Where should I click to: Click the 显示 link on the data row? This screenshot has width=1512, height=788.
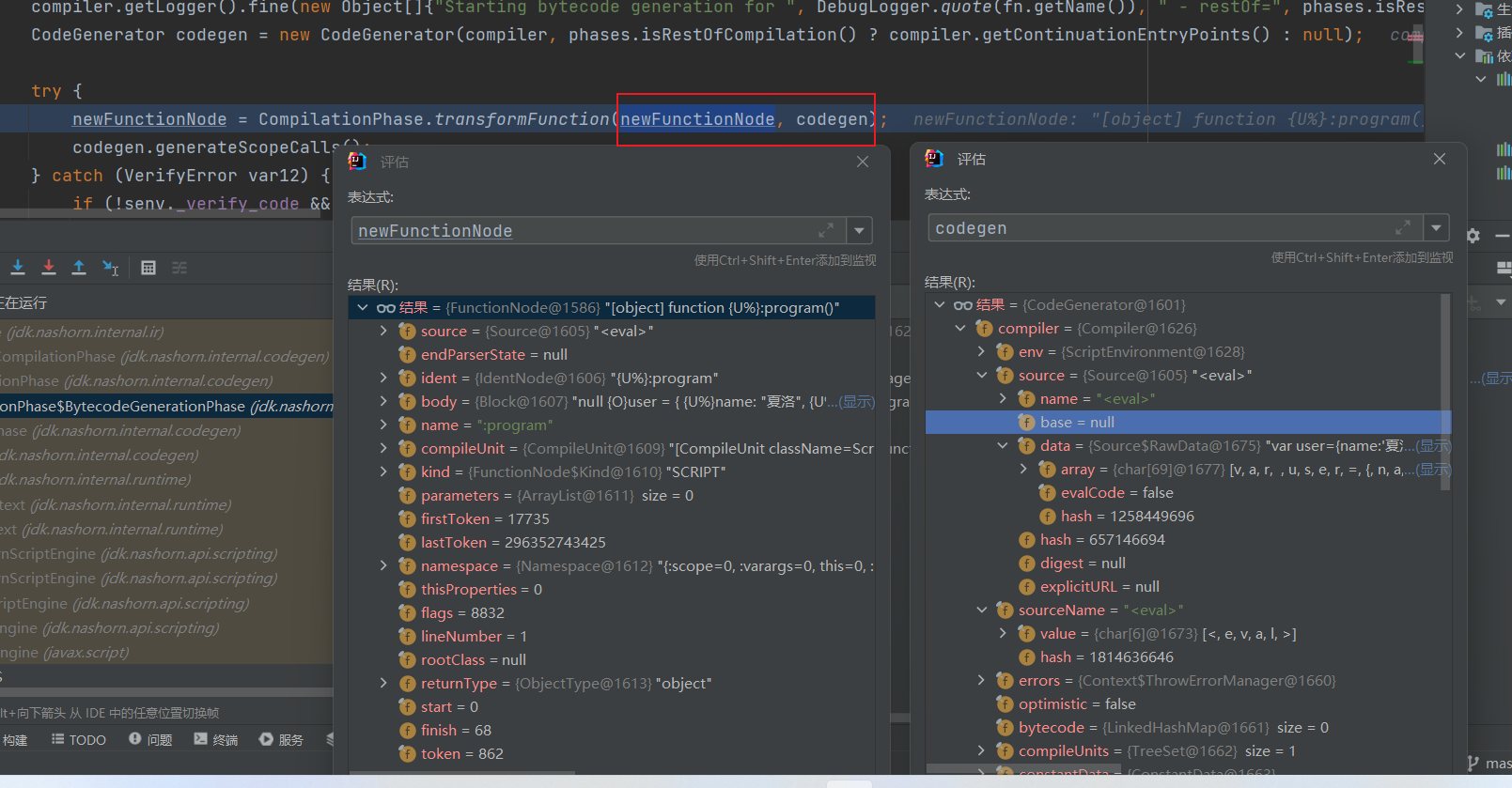click(x=1433, y=446)
